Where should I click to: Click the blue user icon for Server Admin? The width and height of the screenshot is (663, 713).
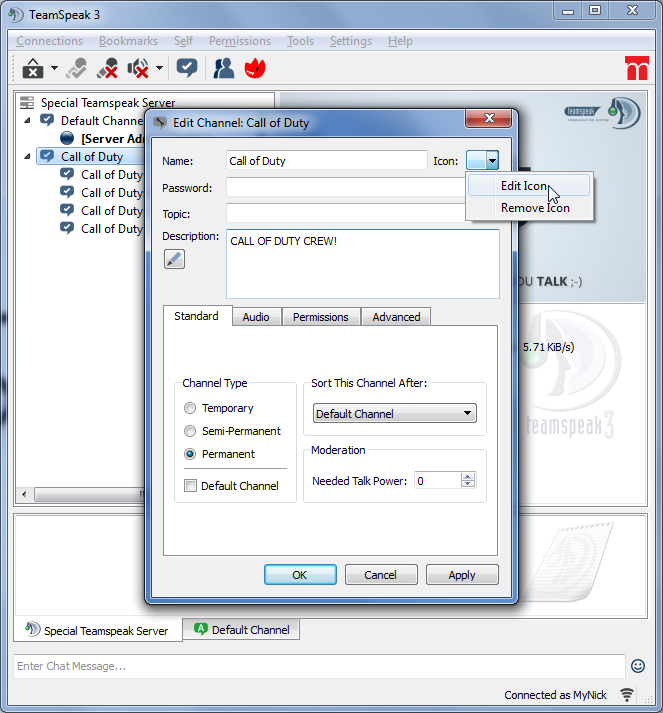click(67, 138)
